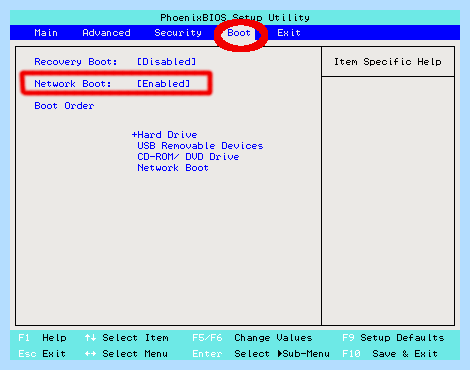Toggle the Network Boot [Enabled] value
The width and height of the screenshot is (470, 370).
(164, 84)
